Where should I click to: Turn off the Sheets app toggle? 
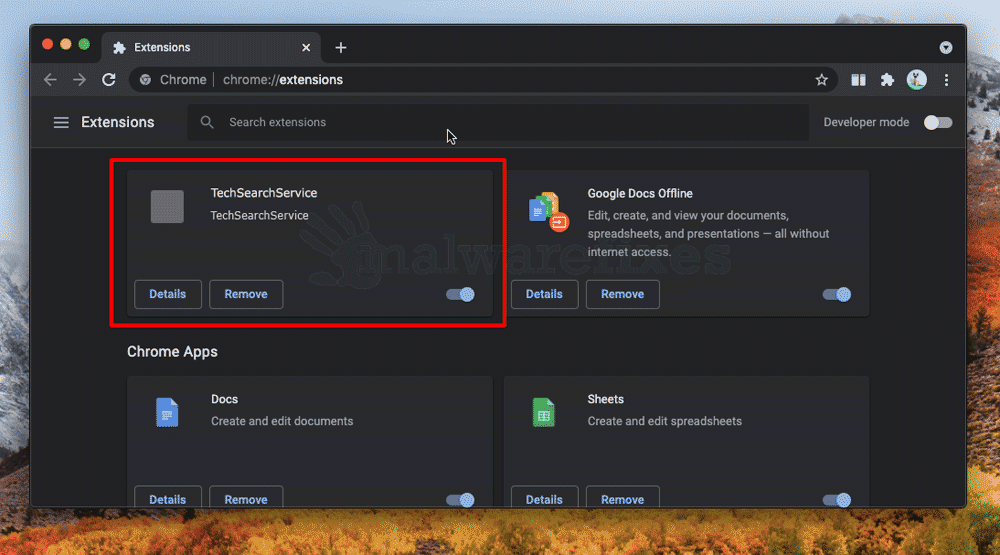[x=837, y=500]
